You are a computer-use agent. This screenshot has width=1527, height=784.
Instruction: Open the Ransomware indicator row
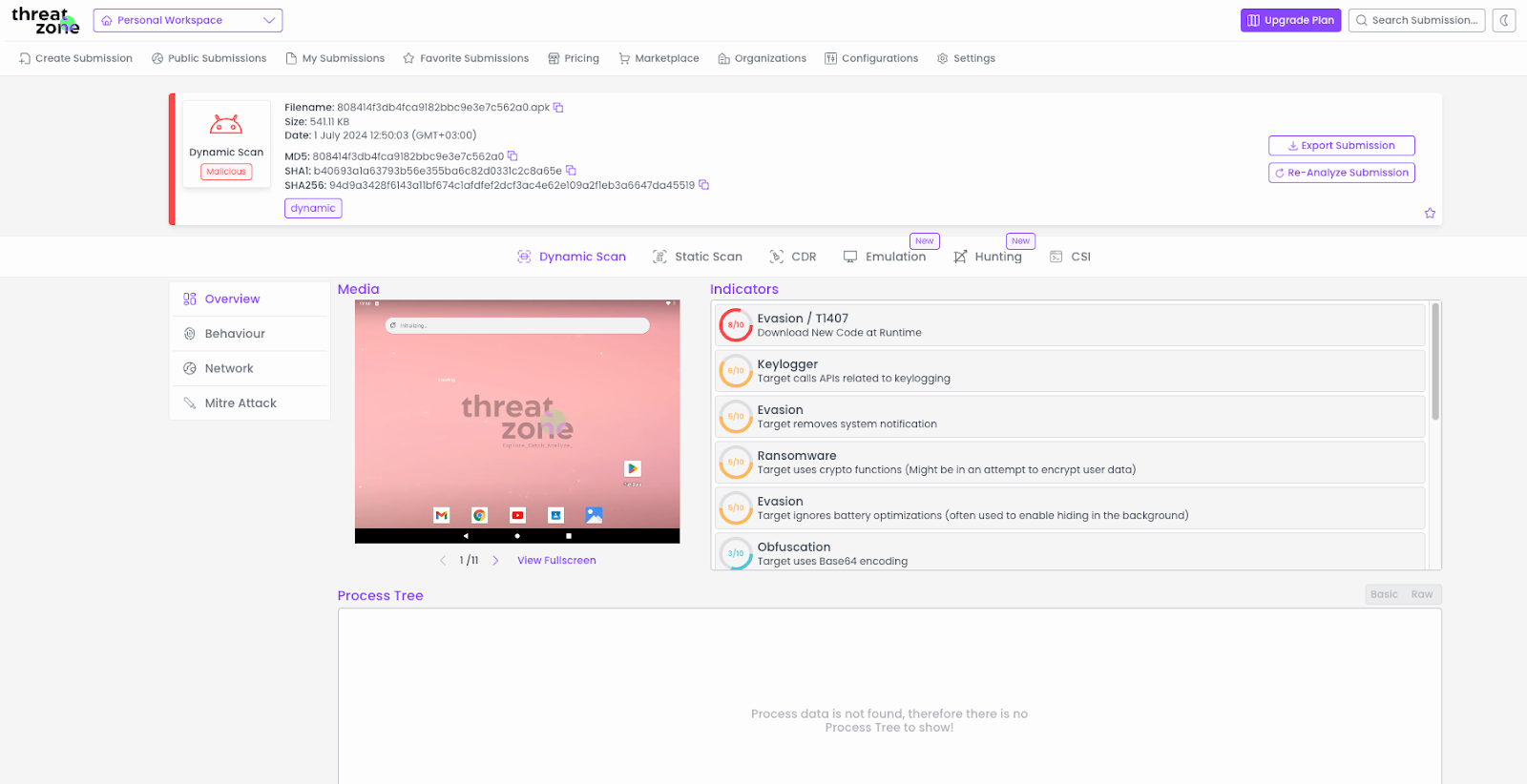point(1070,463)
